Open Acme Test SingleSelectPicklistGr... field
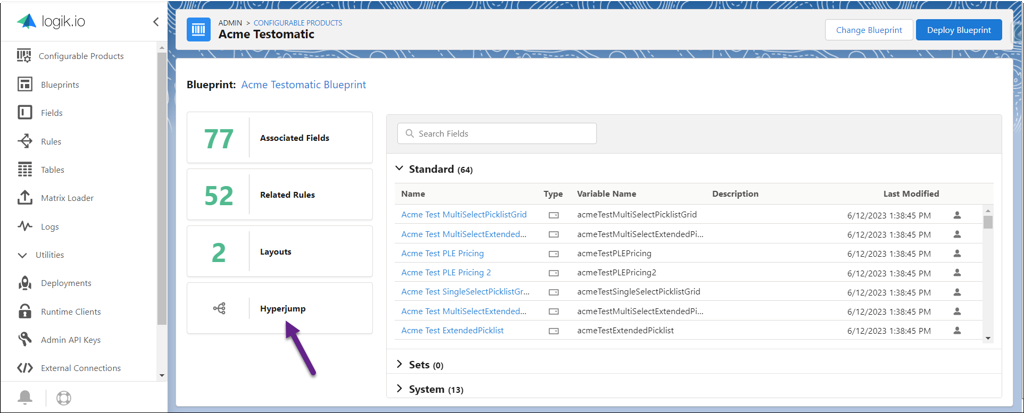 (x=465, y=291)
